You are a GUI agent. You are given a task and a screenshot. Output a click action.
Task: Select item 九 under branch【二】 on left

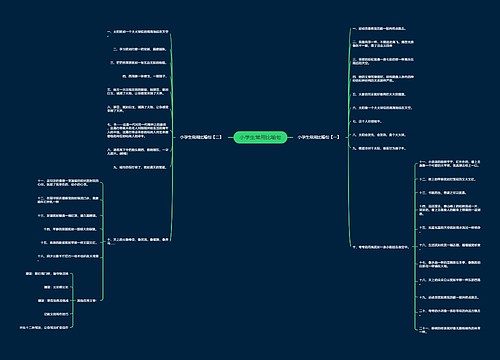[140, 167]
